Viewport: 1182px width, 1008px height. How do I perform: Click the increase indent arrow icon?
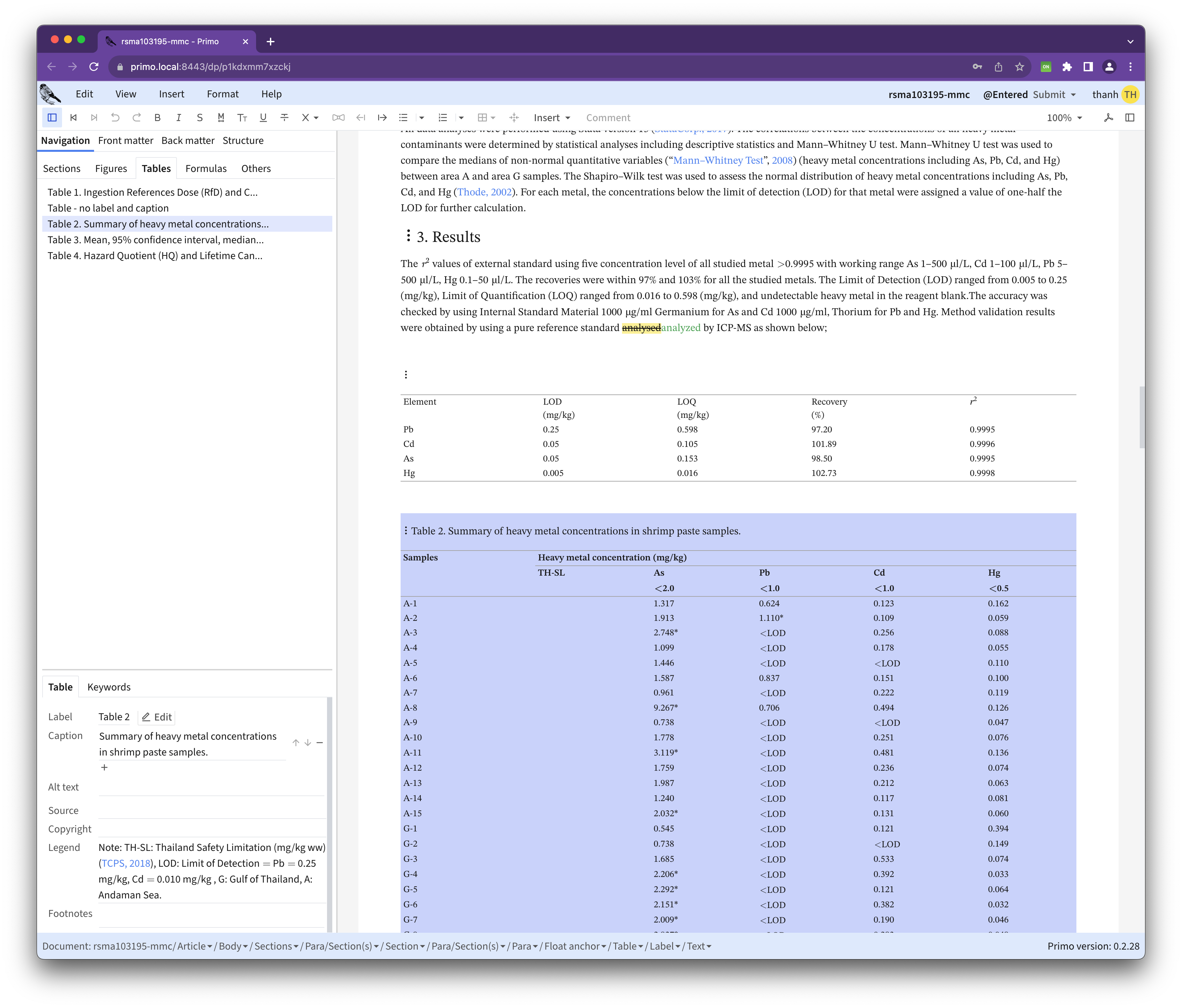pyautogui.click(x=382, y=118)
